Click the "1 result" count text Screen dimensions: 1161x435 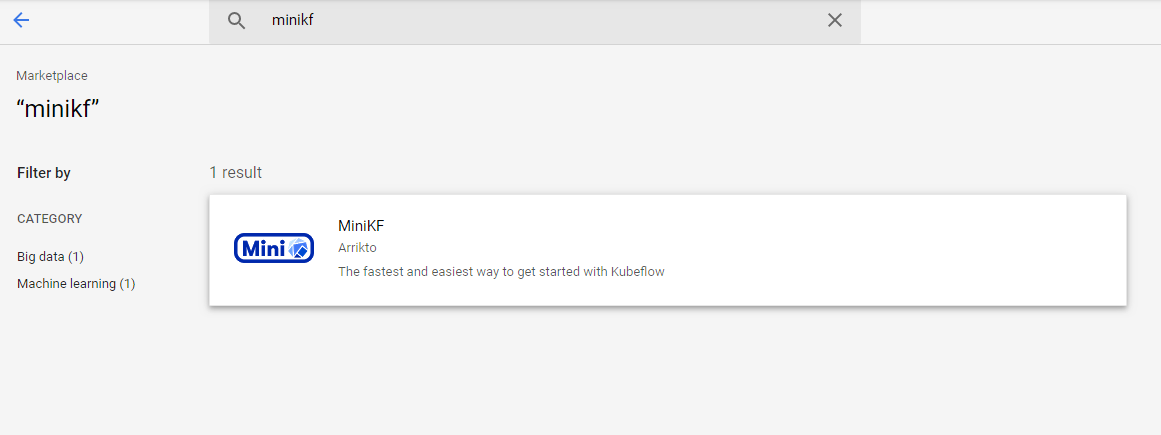click(x=235, y=173)
